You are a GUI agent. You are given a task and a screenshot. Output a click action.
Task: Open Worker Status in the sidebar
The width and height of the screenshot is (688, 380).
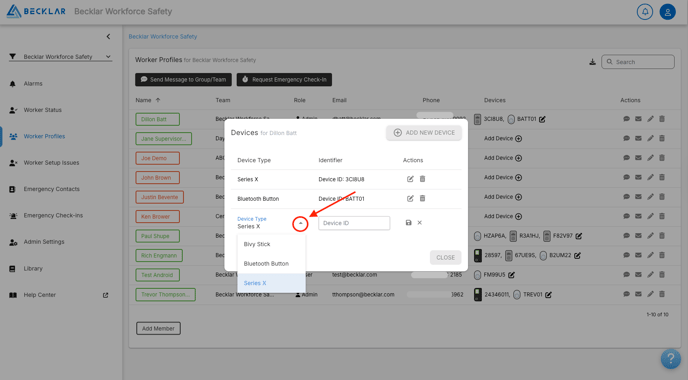pyautogui.click(x=43, y=110)
